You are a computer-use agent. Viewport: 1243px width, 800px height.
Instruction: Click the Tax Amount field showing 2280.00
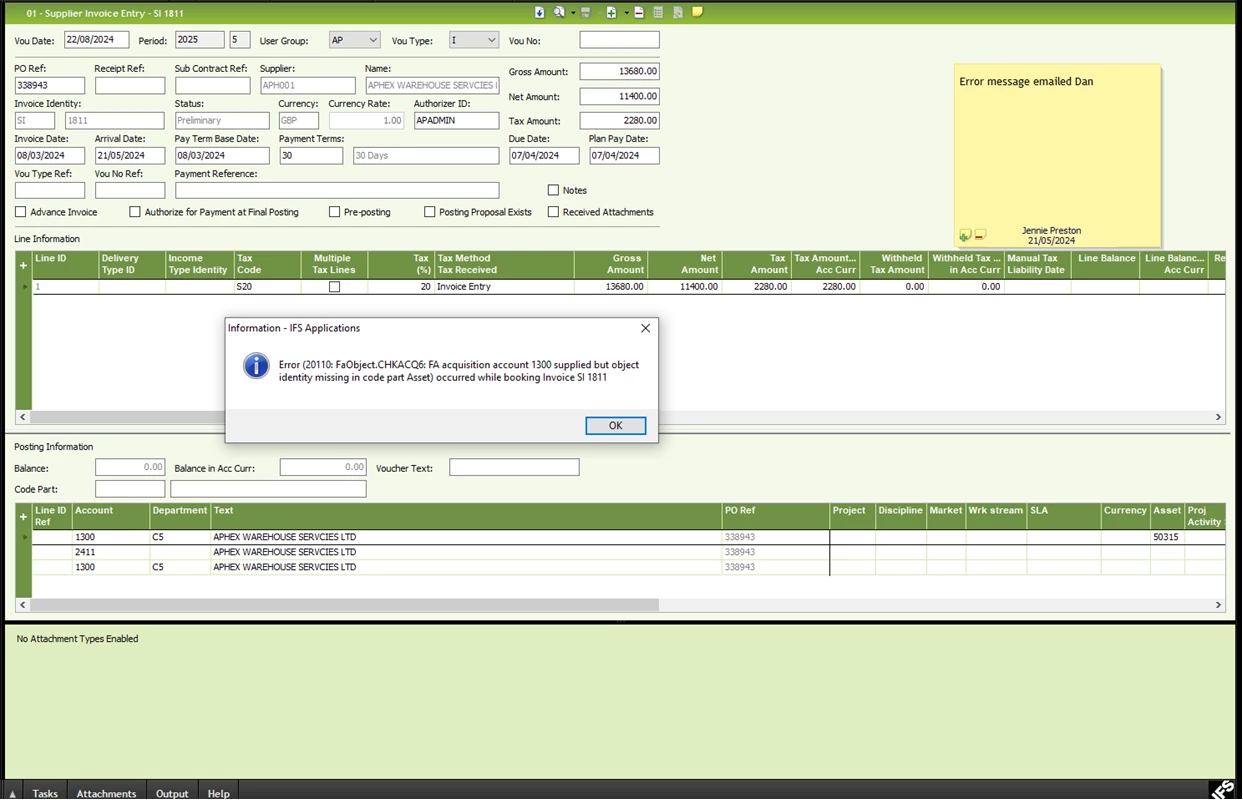pos(620,121)
